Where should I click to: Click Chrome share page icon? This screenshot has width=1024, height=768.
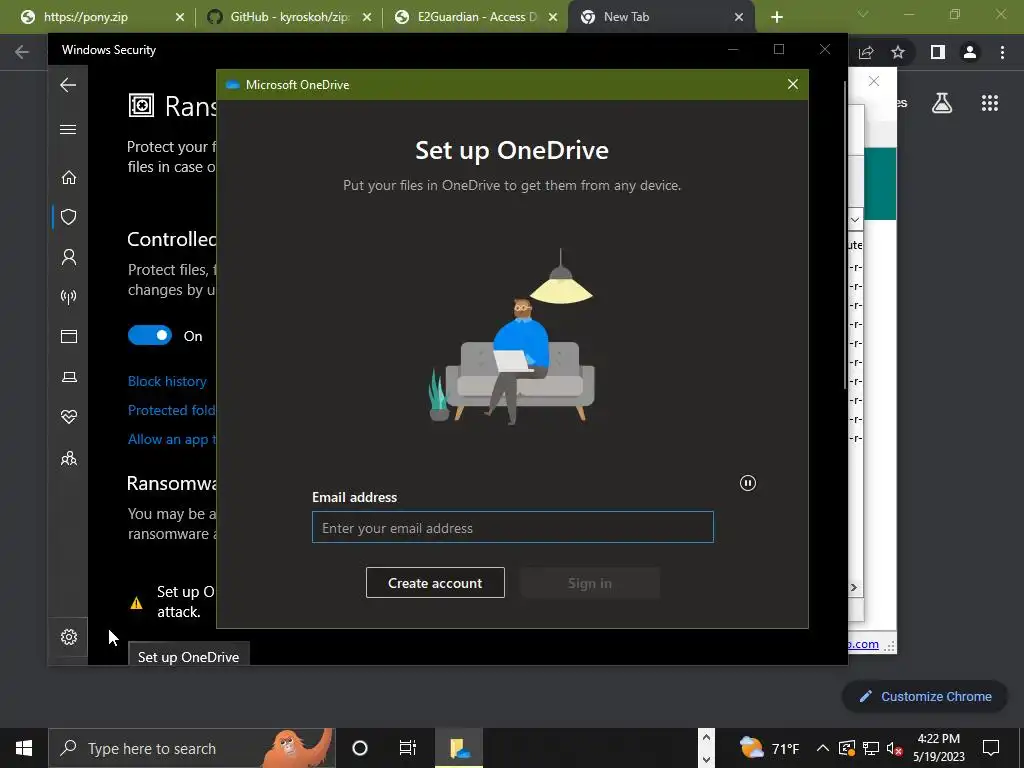coord(866,52)
